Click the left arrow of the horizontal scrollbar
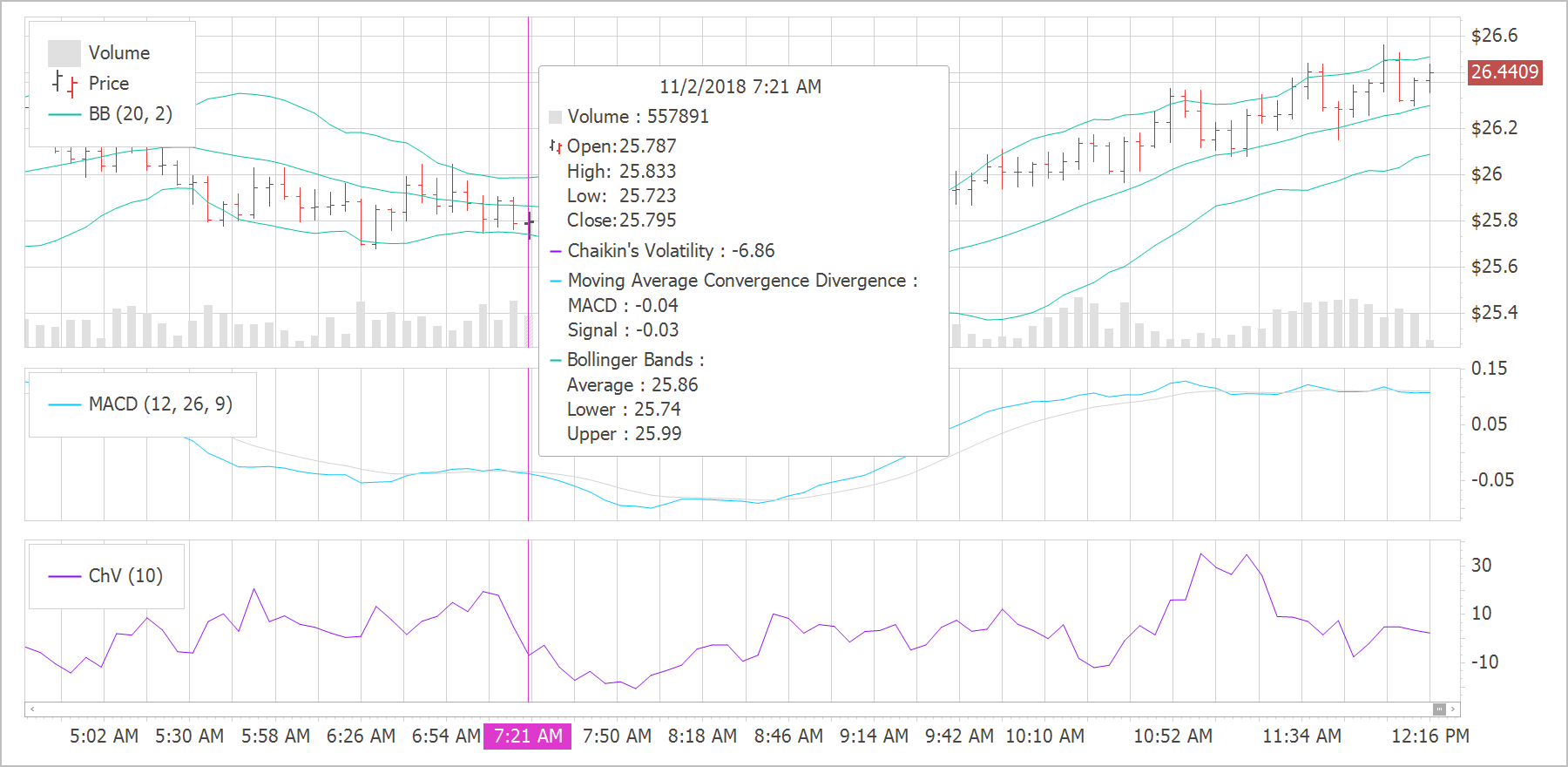The width and height of the screenshot is (1568, 767). [x=32, y=709]
